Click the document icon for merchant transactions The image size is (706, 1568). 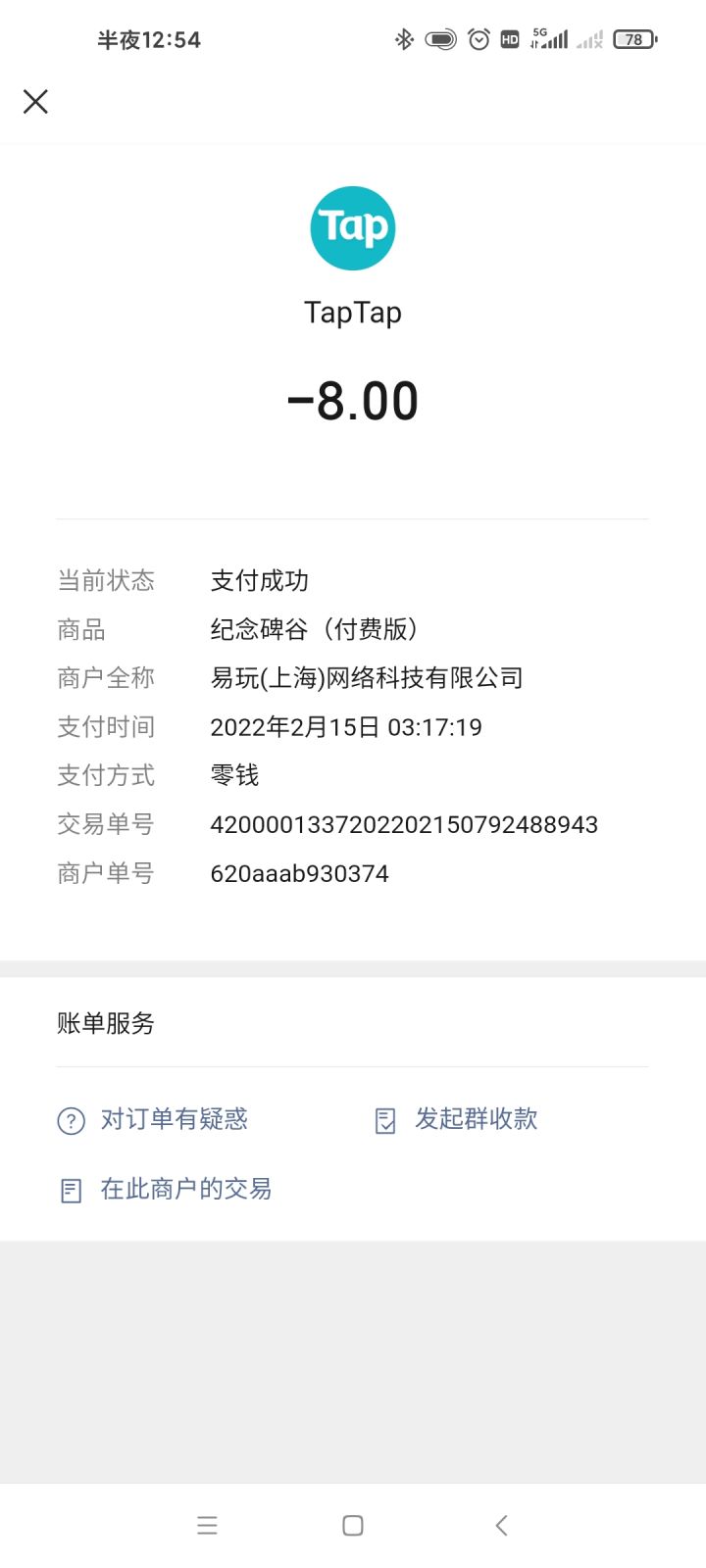72,1191
